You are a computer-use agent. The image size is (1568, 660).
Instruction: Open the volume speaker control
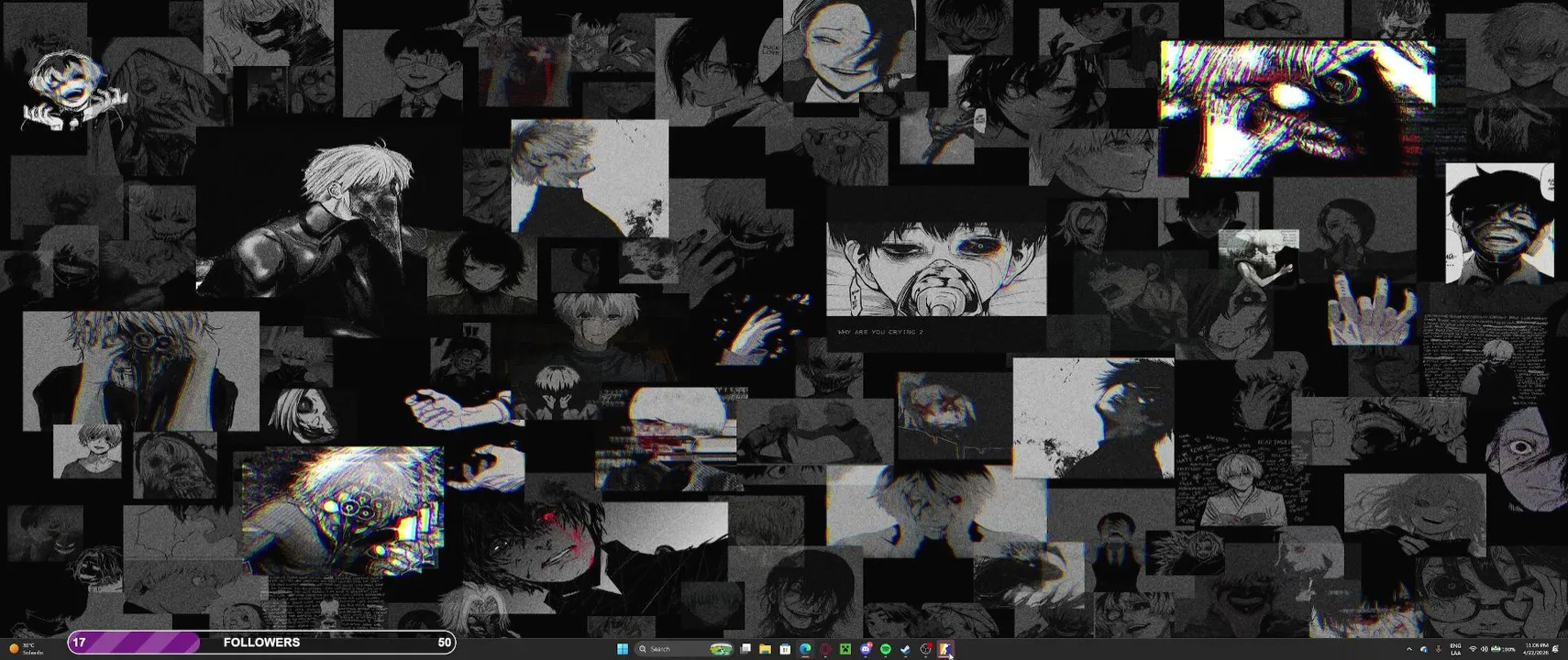1485,649
